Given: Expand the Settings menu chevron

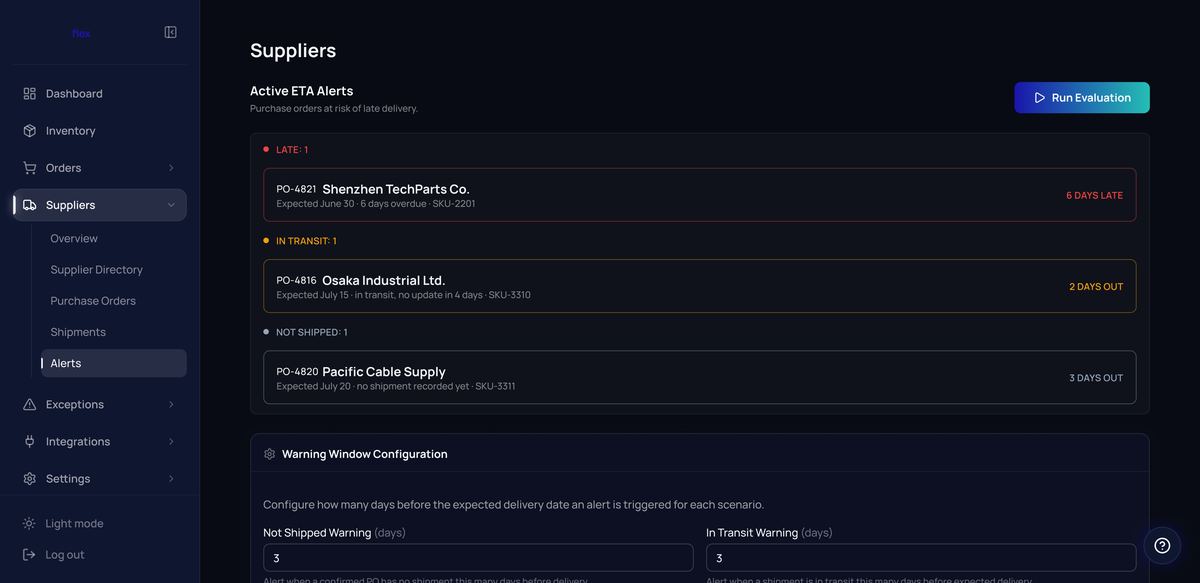Looking at the screenshot, I should (171, 478).
